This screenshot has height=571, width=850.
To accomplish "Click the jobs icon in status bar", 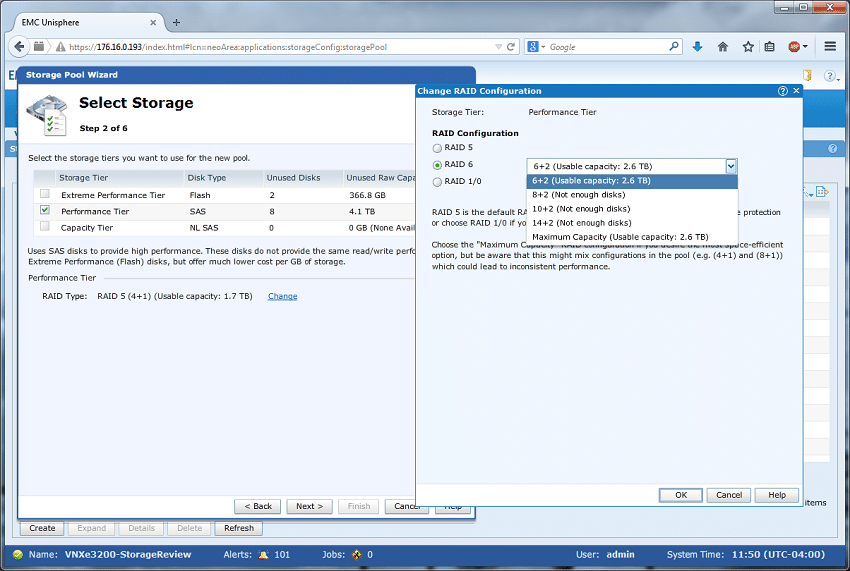I will (356, 554).
